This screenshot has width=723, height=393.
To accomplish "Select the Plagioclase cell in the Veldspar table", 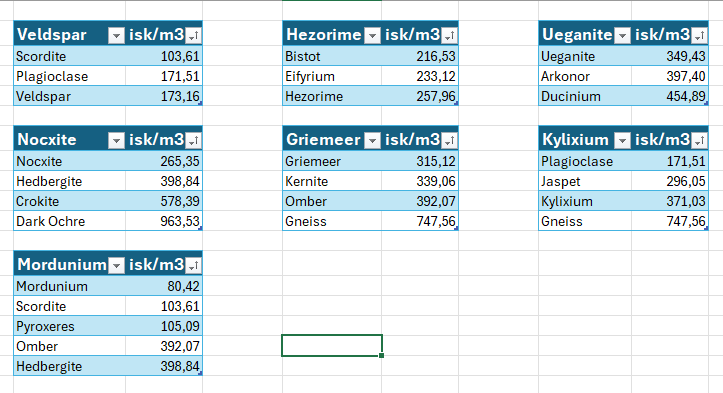I will tap(70, 76).
